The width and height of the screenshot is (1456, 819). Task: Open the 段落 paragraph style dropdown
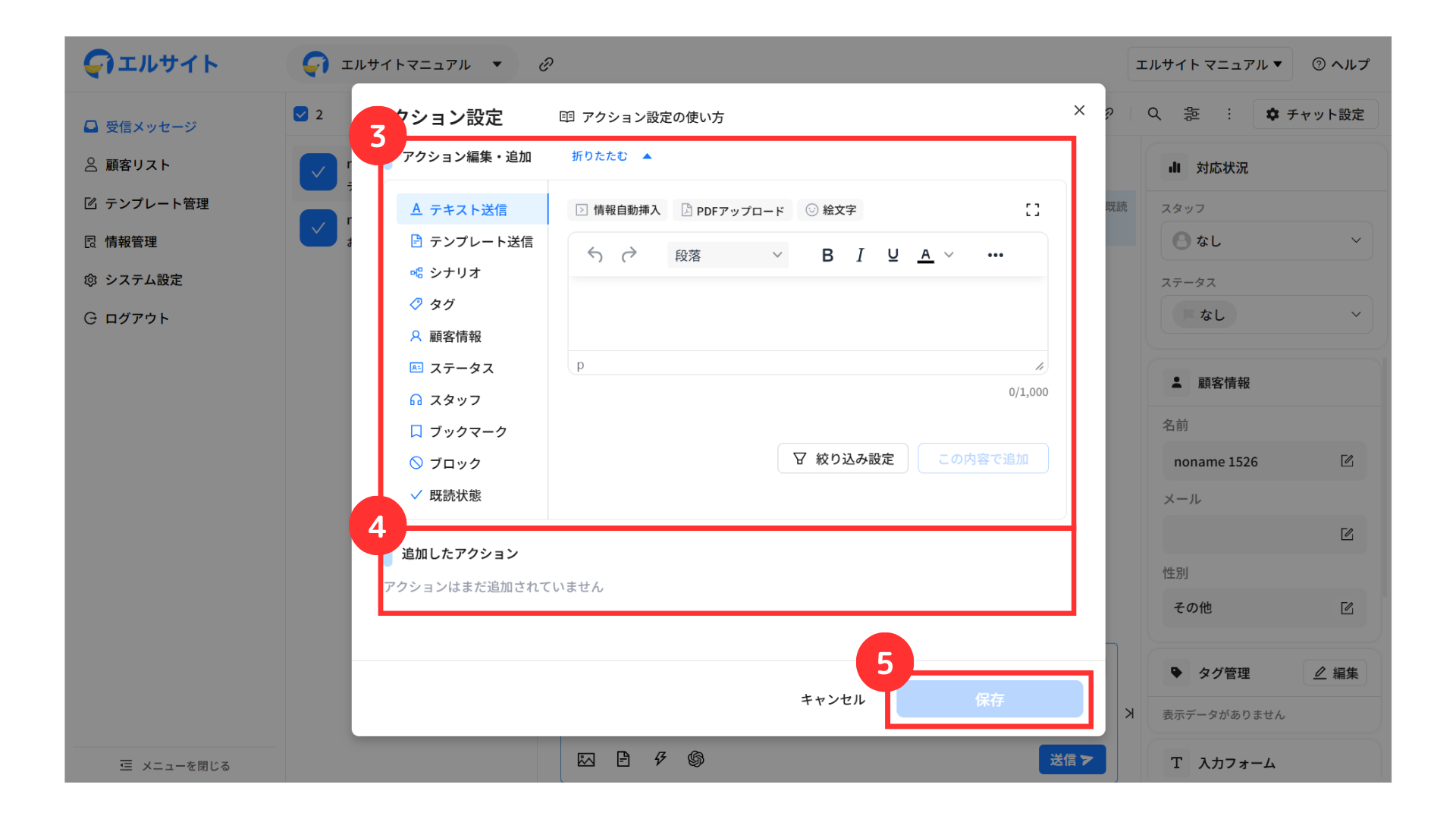[x=727, y=256]
